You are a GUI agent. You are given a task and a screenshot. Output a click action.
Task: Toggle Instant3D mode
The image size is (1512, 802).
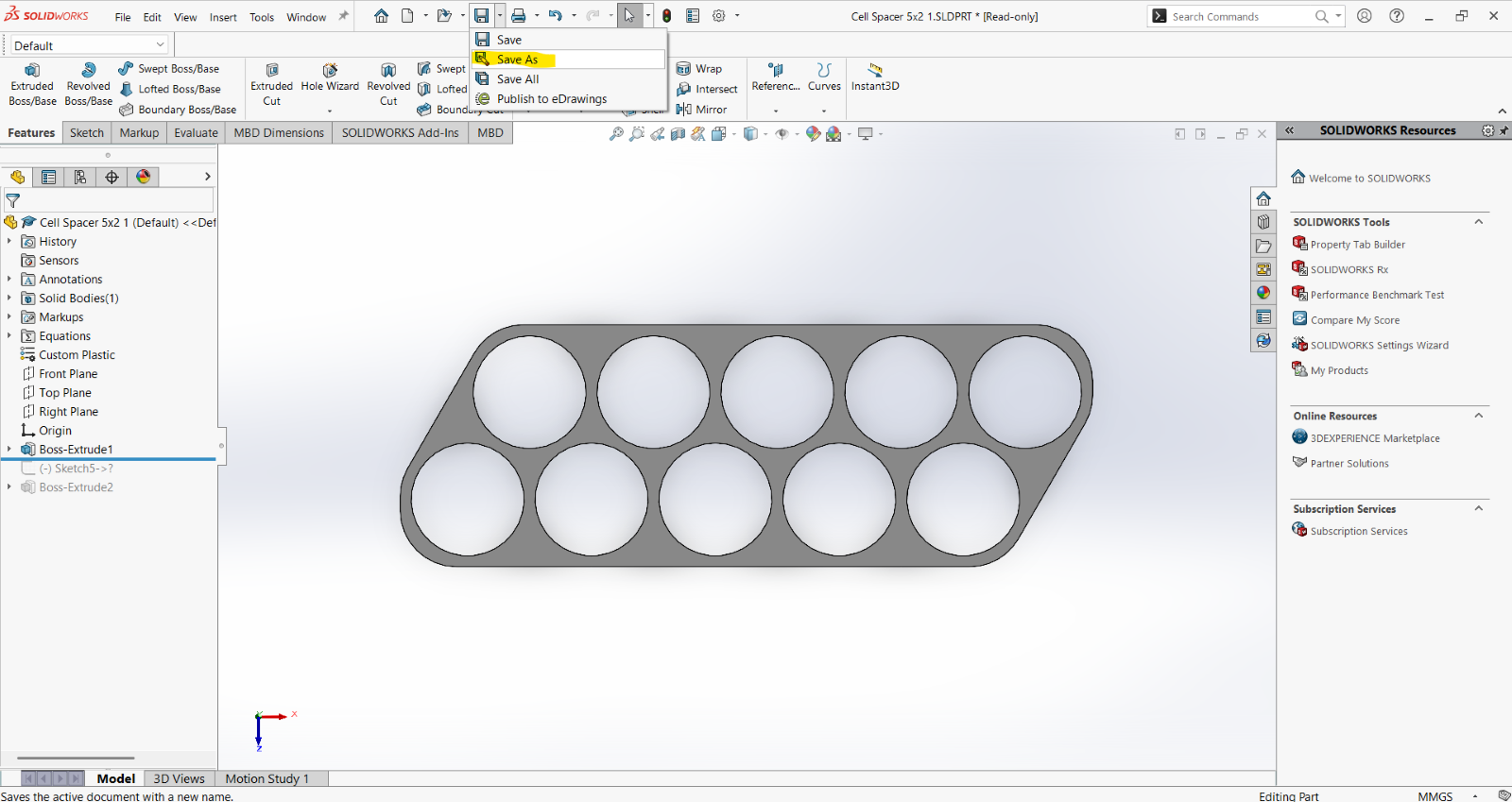tap(875, 77)
